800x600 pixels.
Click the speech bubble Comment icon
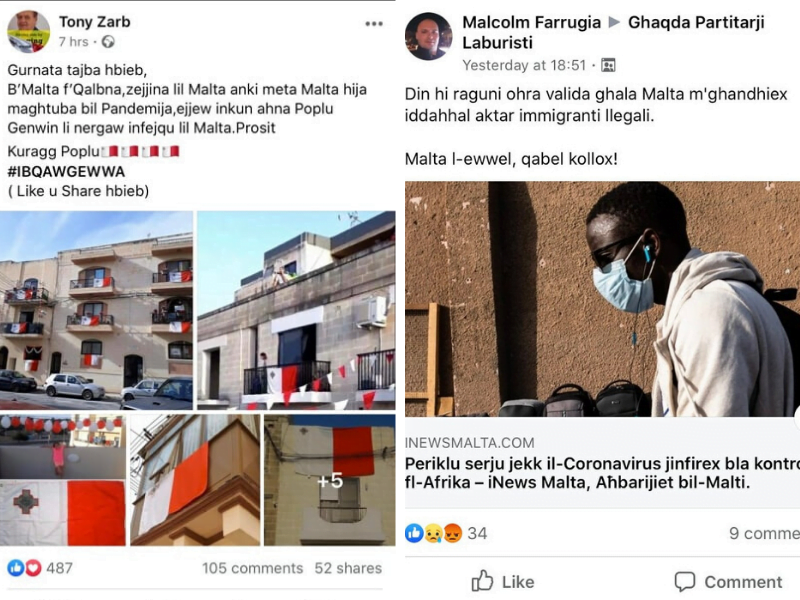(685, 581)
